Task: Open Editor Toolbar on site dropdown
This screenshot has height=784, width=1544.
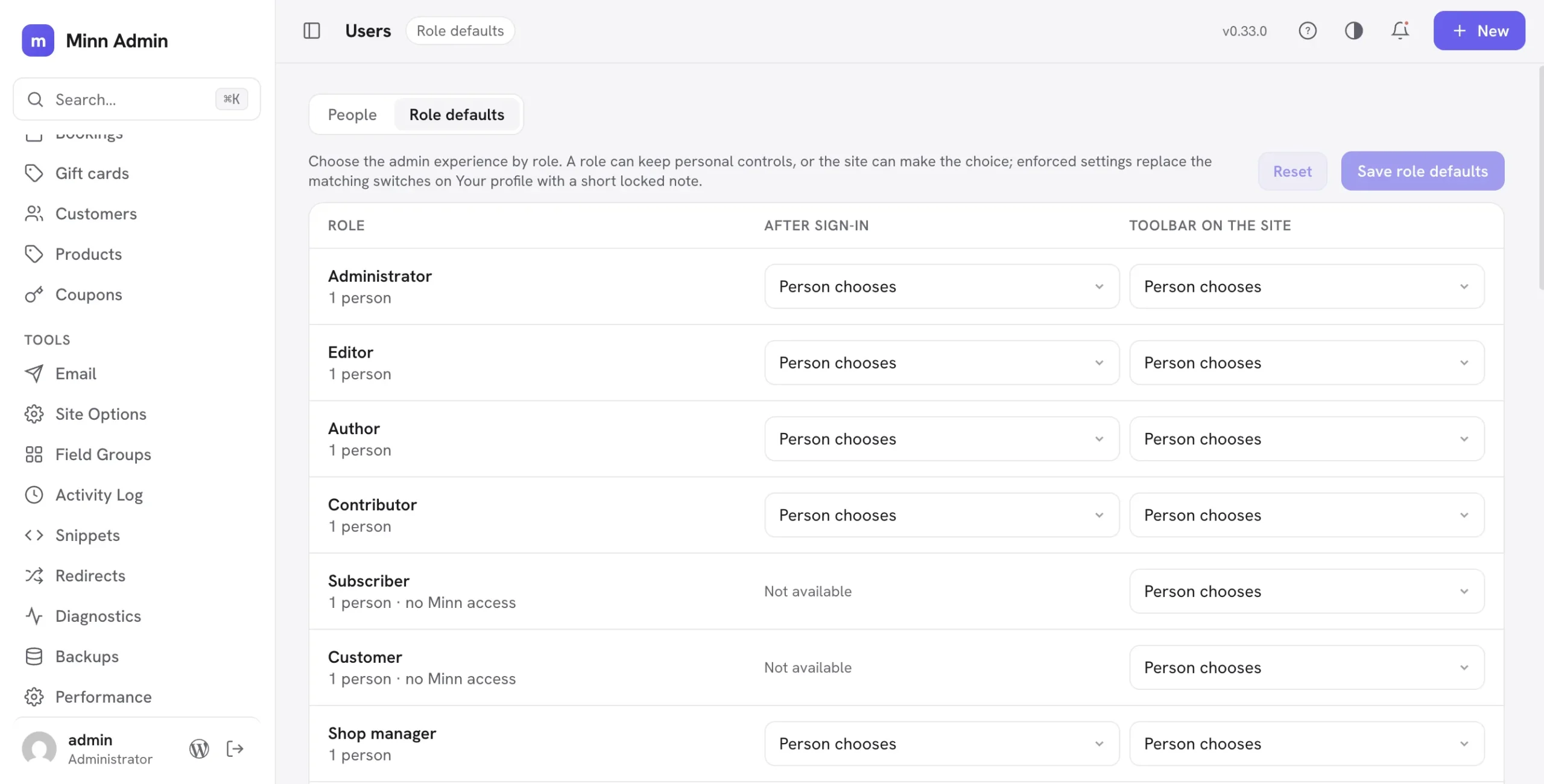Action: click(x=1306, y=362)
